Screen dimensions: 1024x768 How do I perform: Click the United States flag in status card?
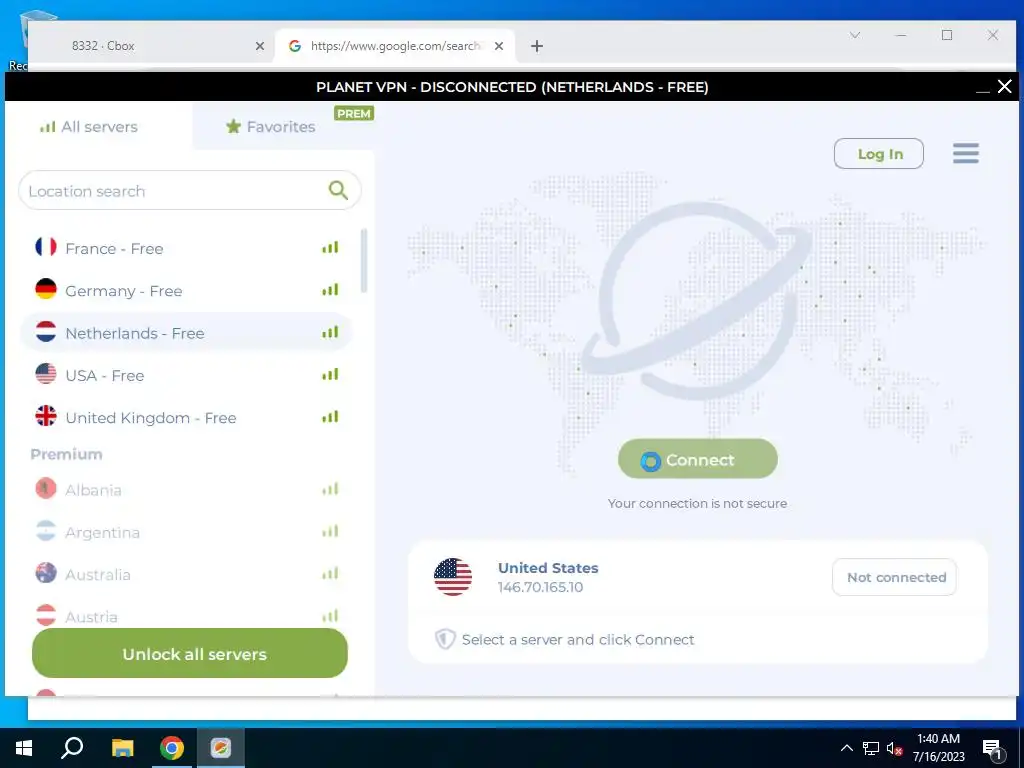pos(453,577)
